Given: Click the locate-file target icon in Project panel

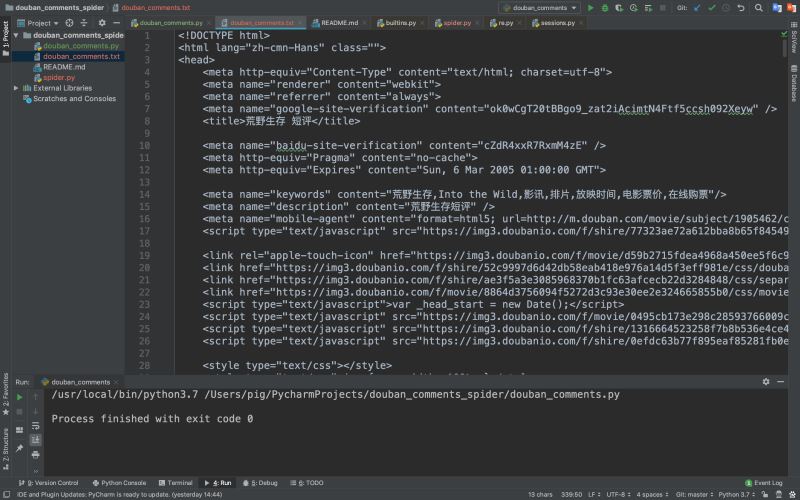Looking at the screenshot, I should click(x=69, y=23).
